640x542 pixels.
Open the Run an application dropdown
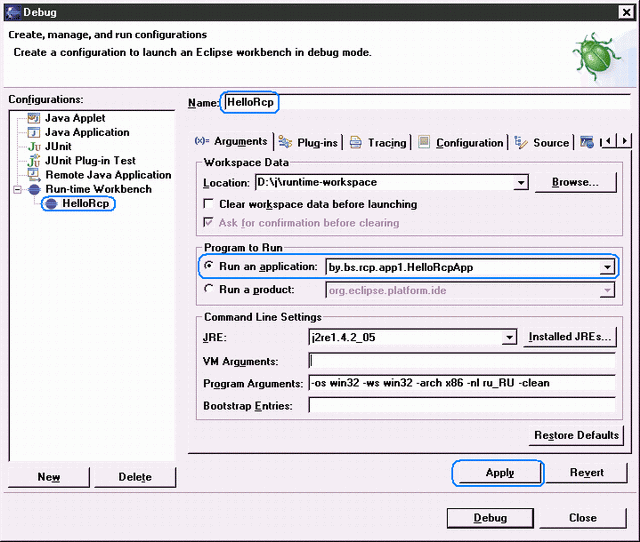pyautogui.click(x=607, y=267)
